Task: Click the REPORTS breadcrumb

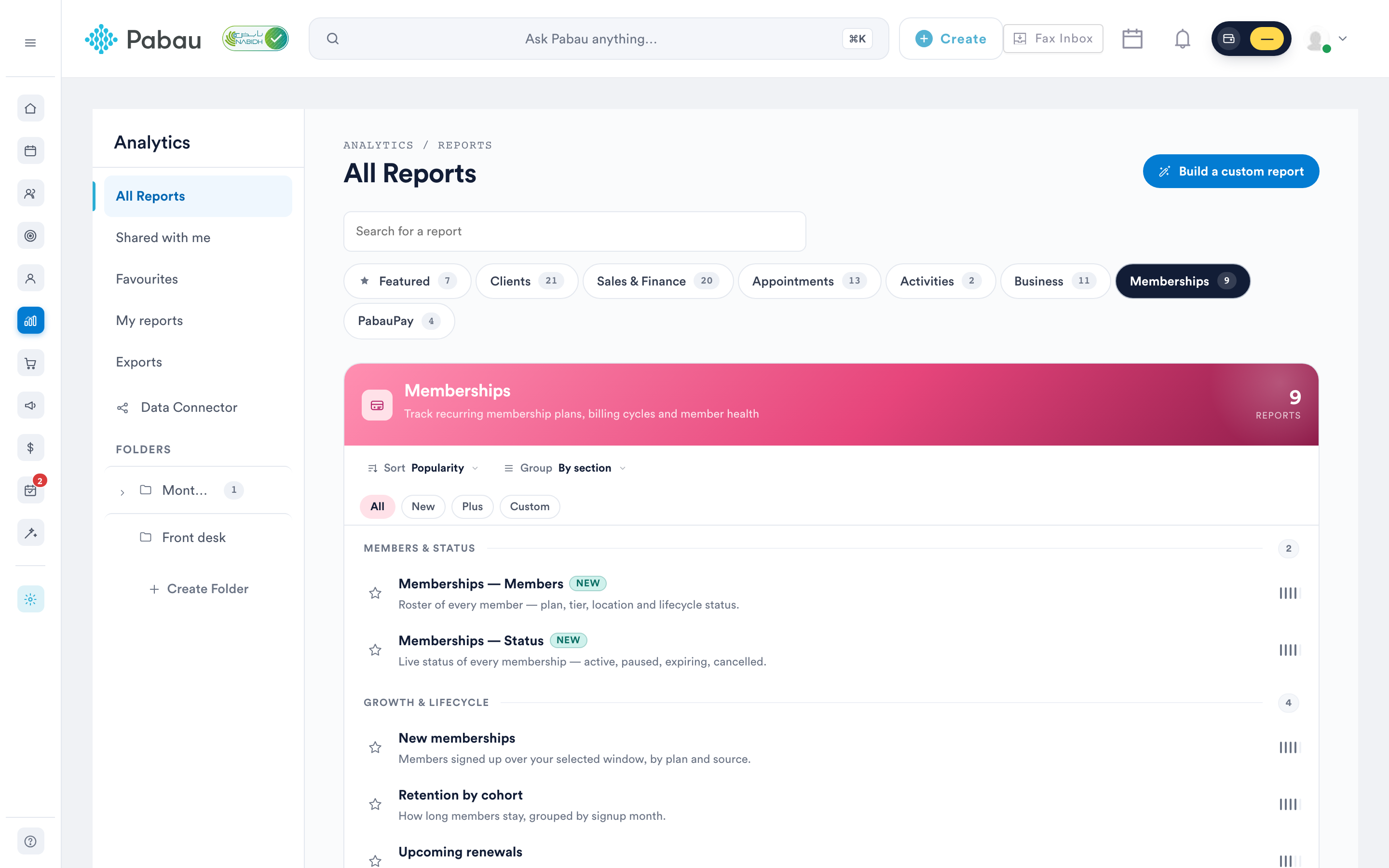Action: pos(465,145)
